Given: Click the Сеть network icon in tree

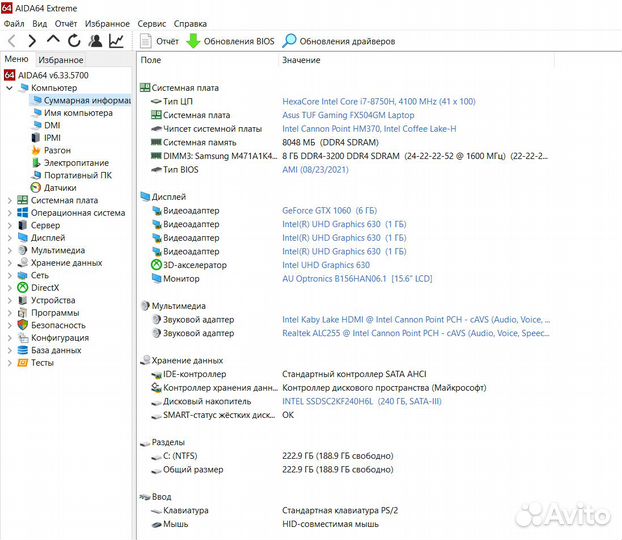Looking at the screenshot, I should [23, 275].
